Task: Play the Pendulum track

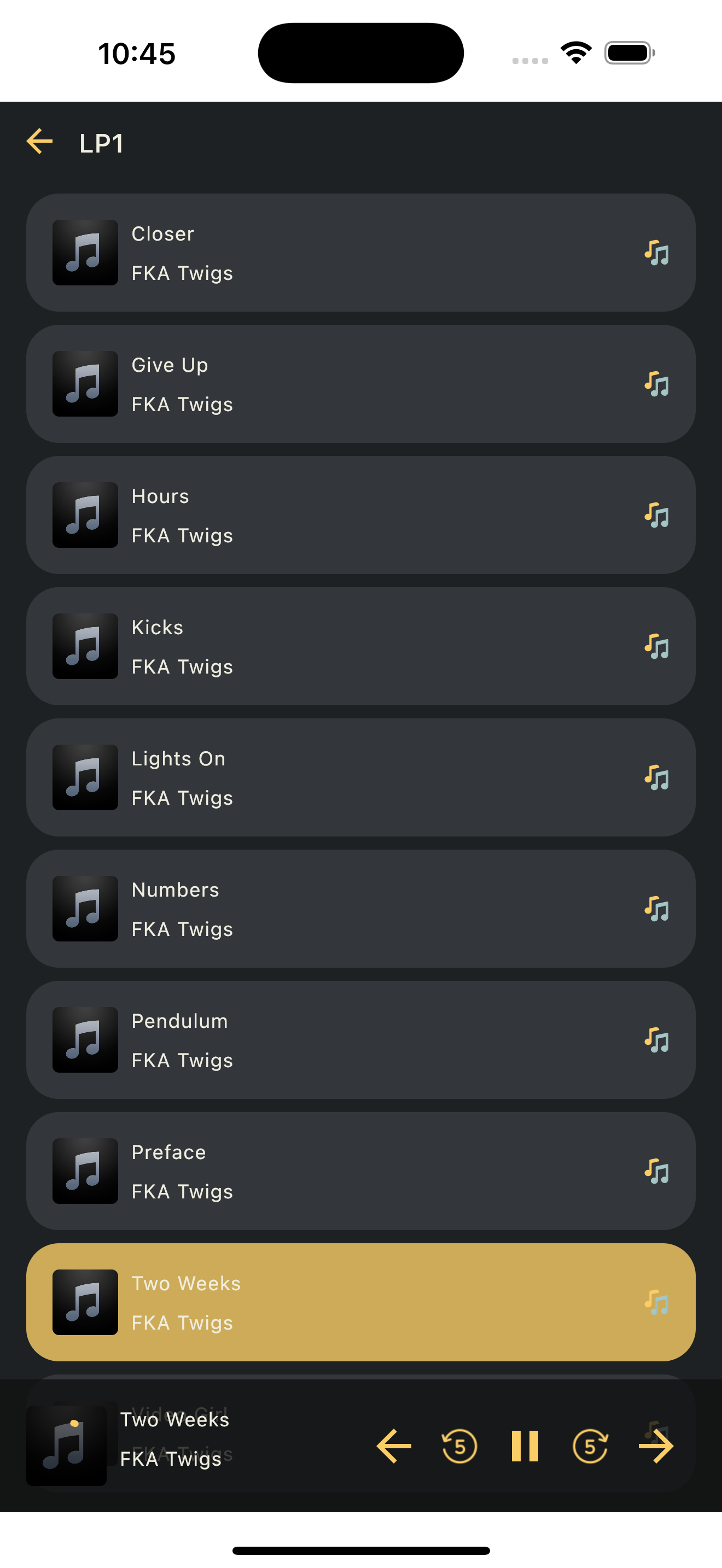Action: 361,1040
